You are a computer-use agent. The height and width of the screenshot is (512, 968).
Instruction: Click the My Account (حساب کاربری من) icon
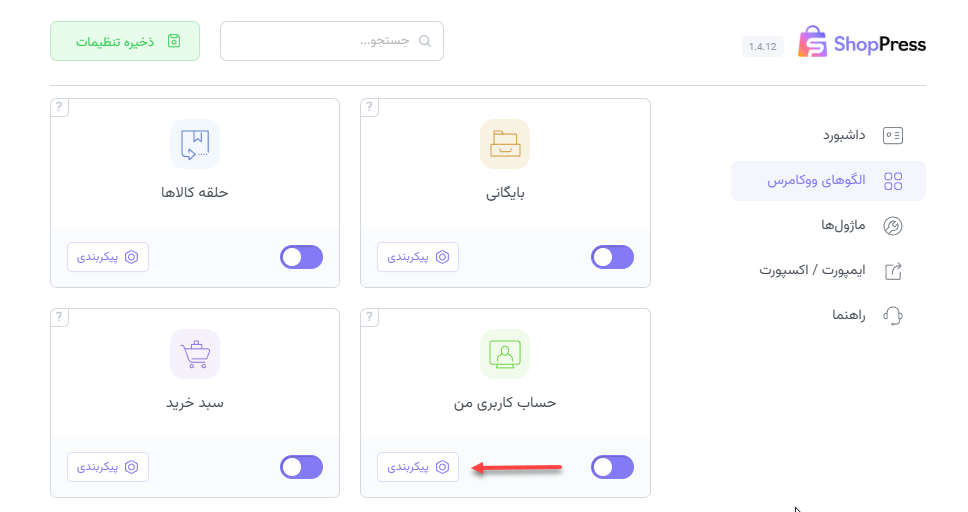505,354
